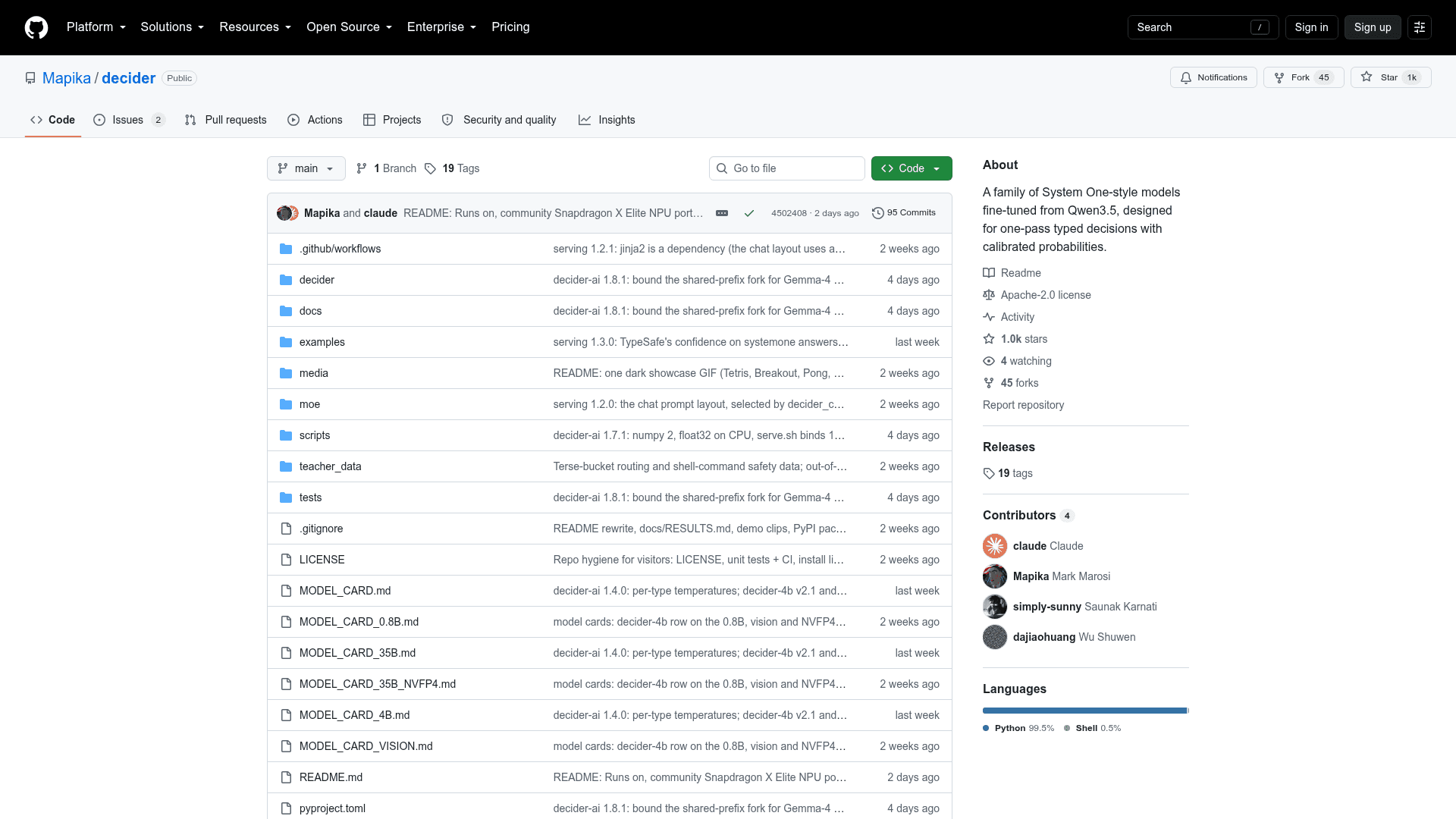This screenshot has width=1456, height=819.
Task: Click the Sign in button
Action: coord(1311,27)
